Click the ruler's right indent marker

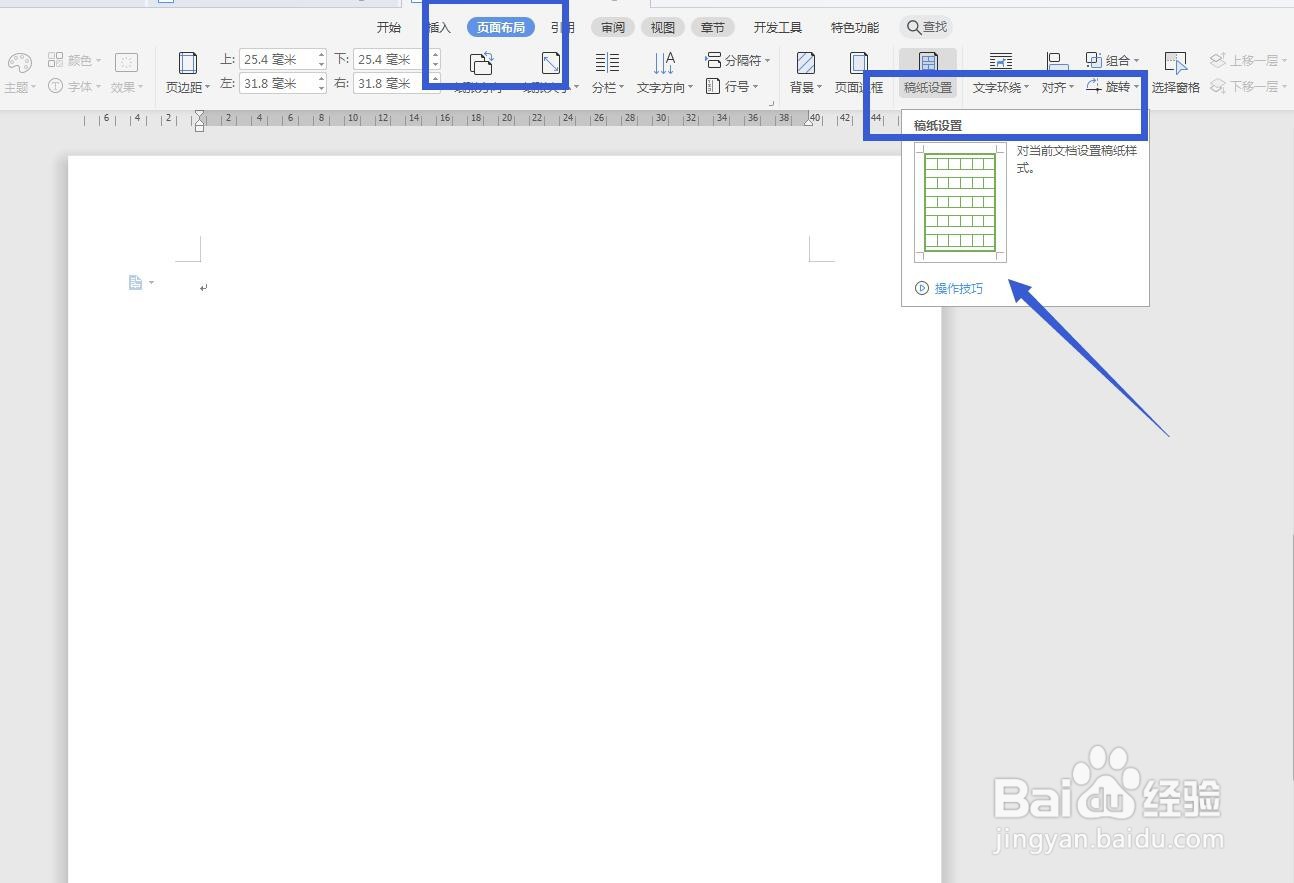click(x=809, y=122)
